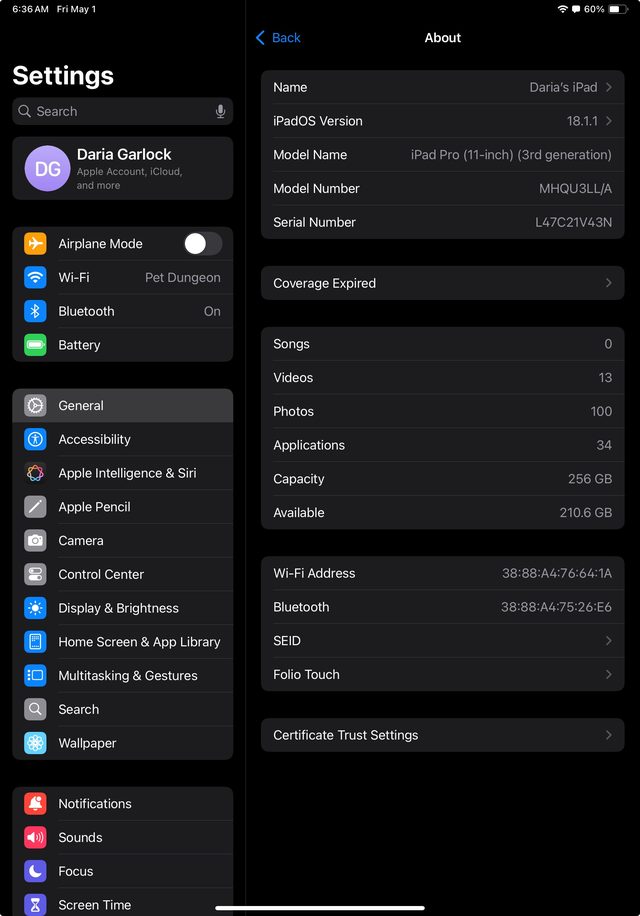
Task: Expand the Coverage Expired row
Action: tap(443, 283)
